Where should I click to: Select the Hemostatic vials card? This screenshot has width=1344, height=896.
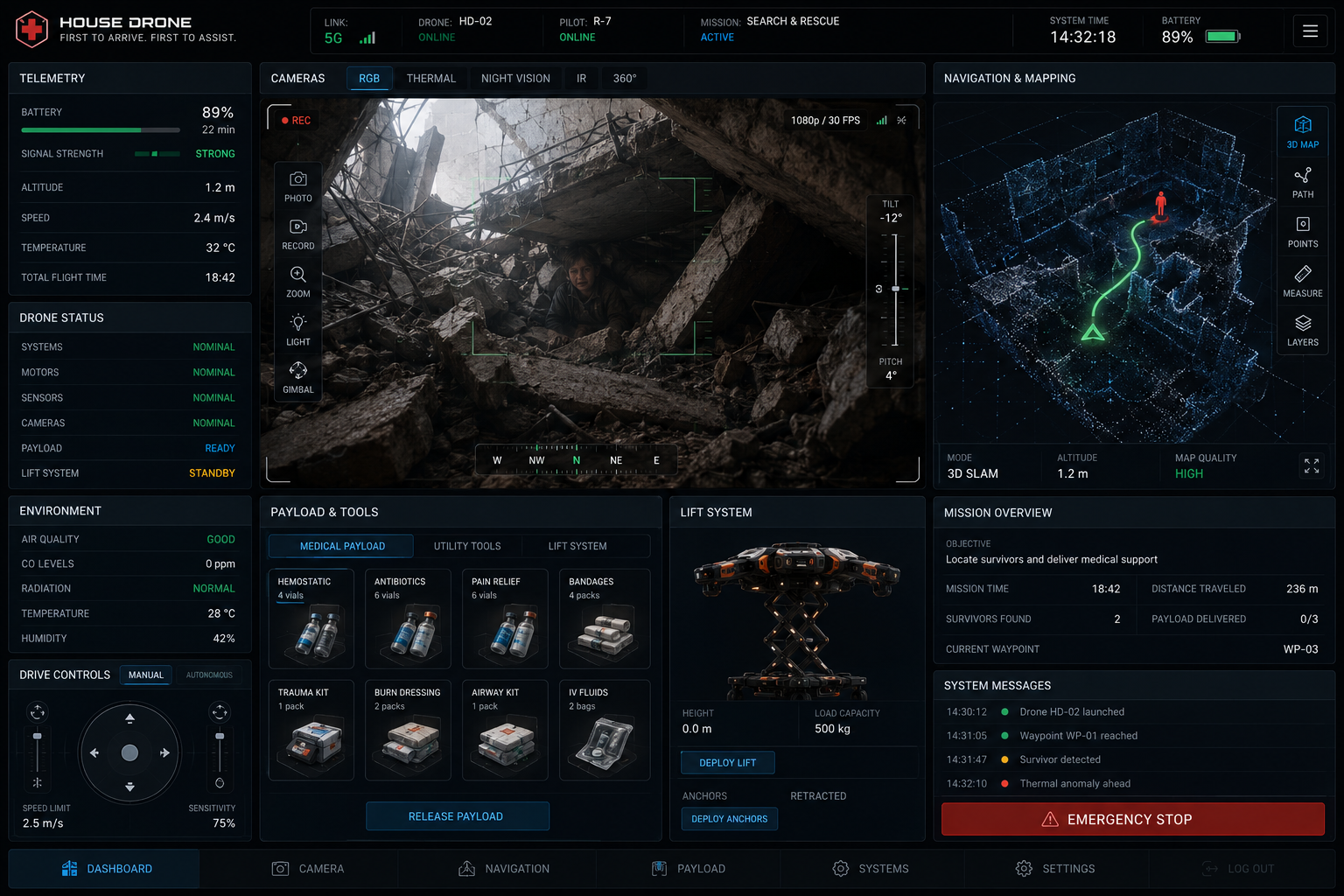311,619
